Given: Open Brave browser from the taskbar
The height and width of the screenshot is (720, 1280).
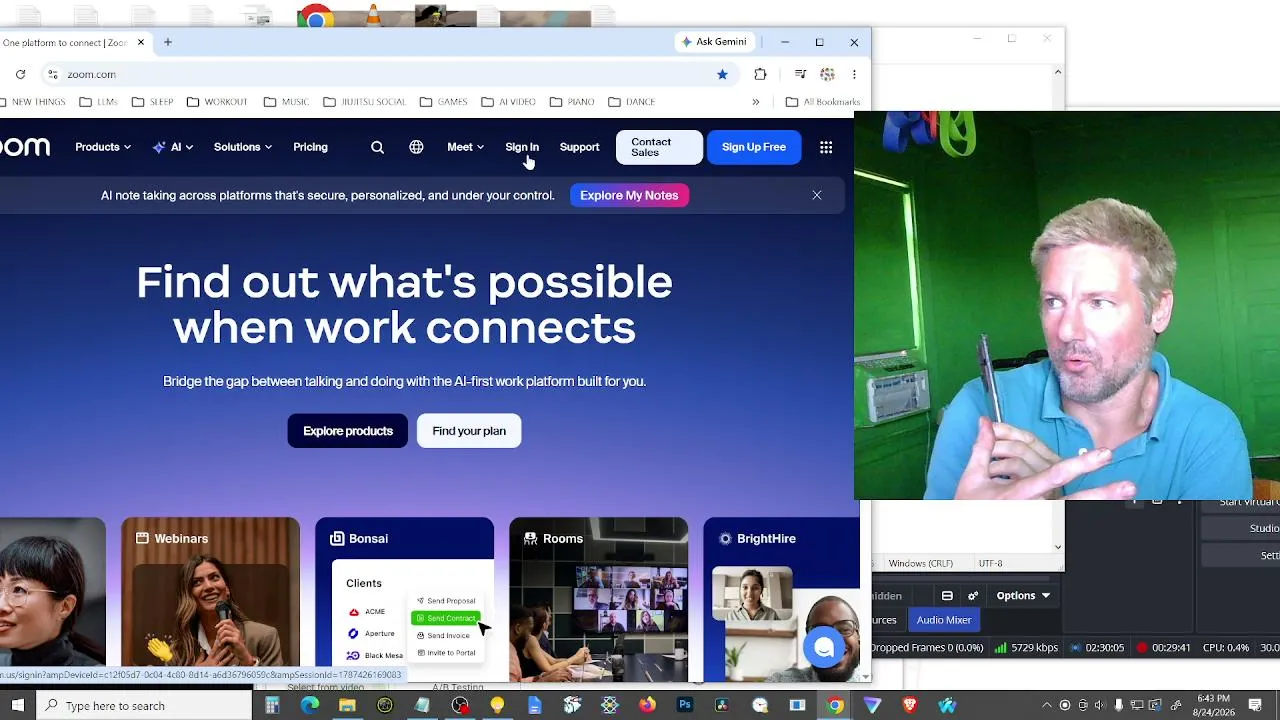Looking at the screenshot, I should click(x=910, y=705).
